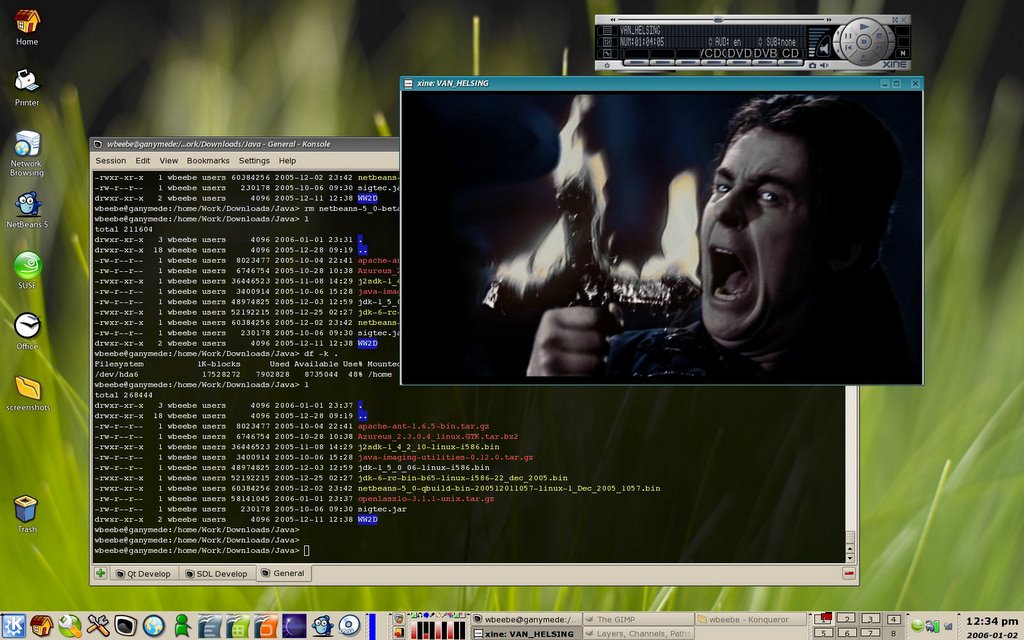1024x640 pixels.
Task: Switch to the Qt Develop Konsole tab
Action: tap(143, 573)
